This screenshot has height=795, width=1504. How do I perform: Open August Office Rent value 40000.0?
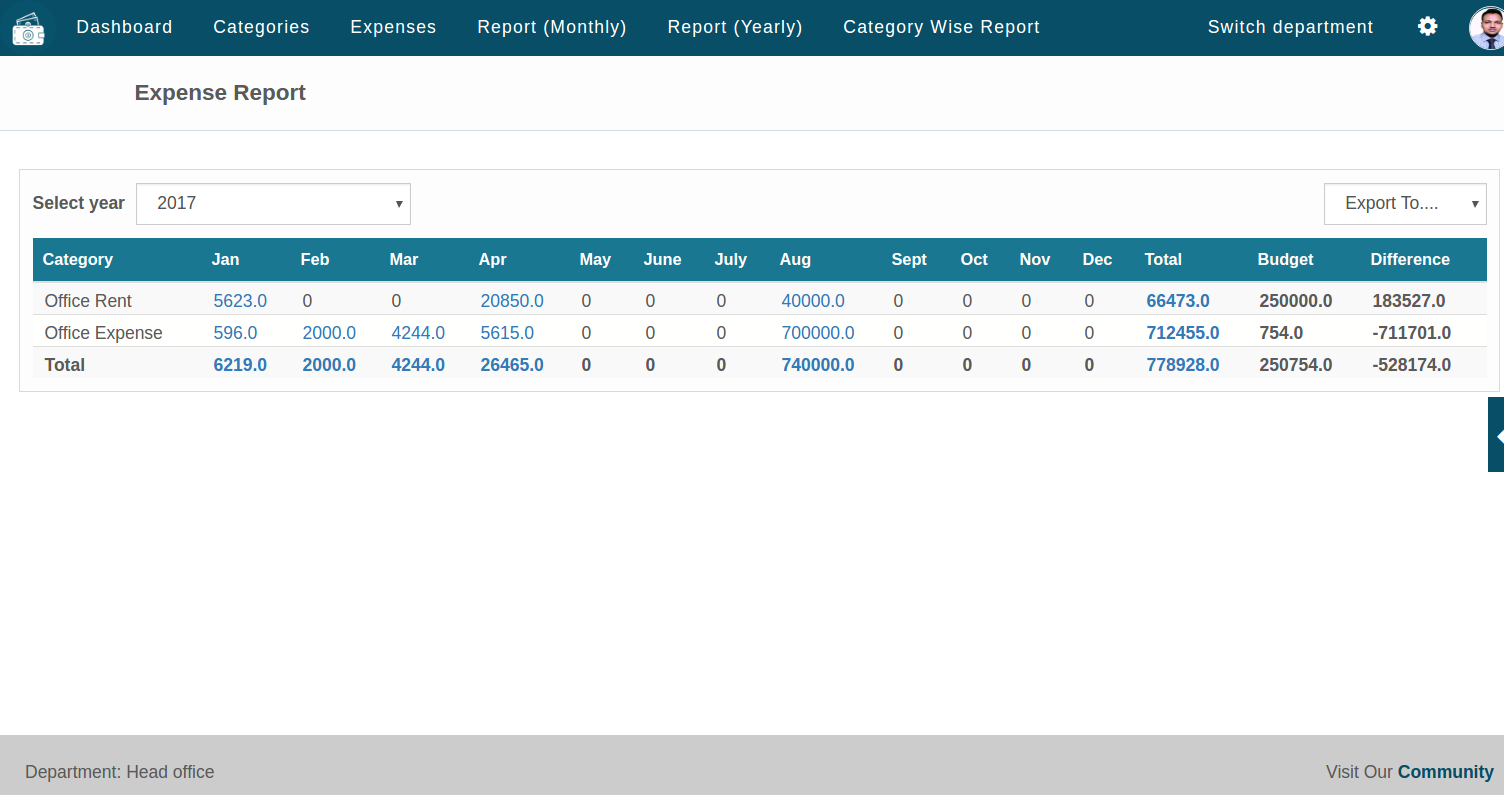(x=813, y=300)
